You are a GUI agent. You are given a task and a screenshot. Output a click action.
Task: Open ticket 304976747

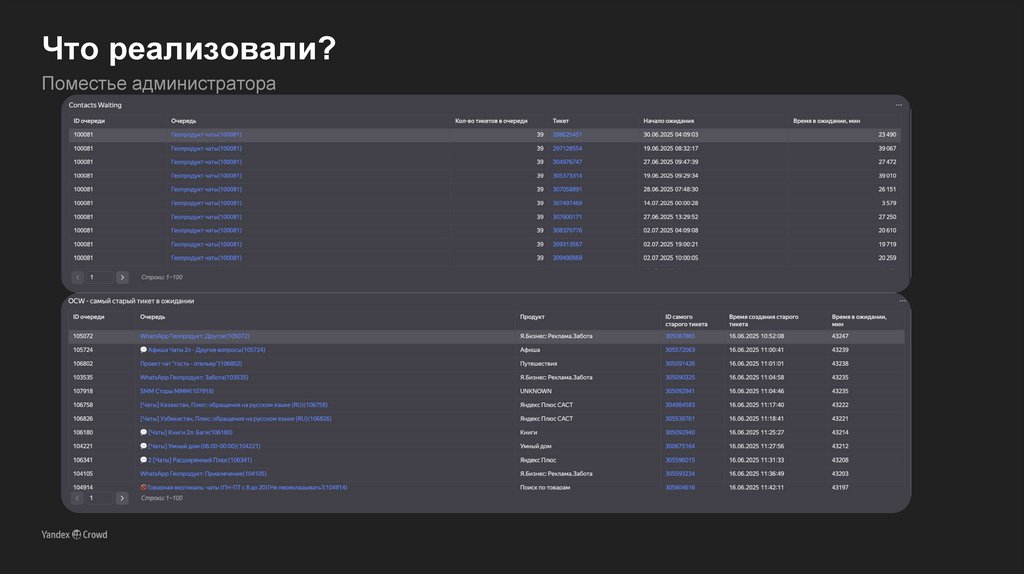[x=567, y=162]
